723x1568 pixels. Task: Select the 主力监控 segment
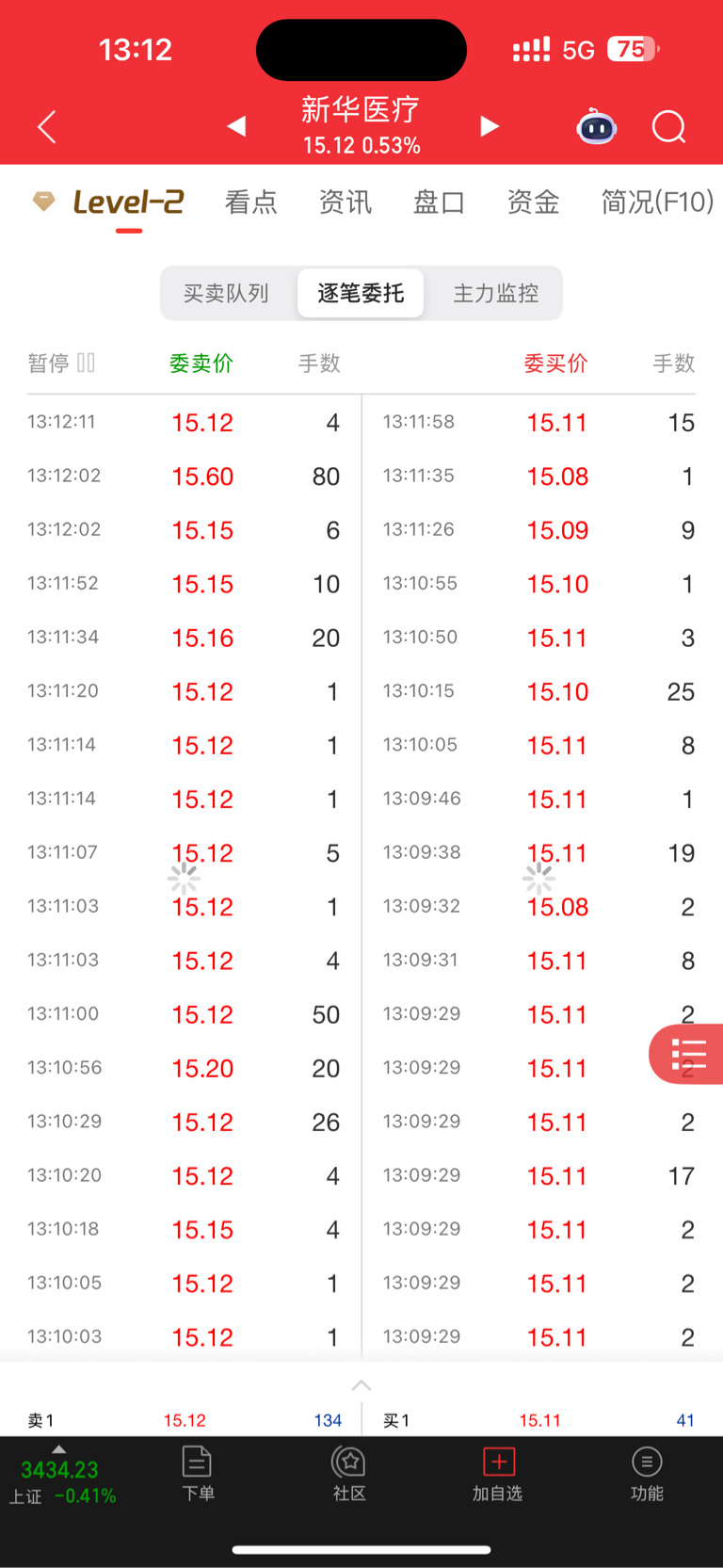[x=496, y=293]
